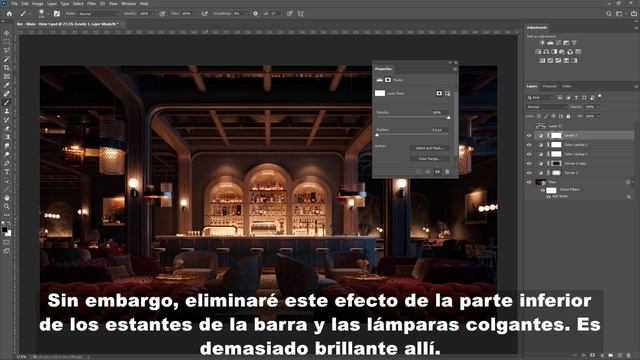Open the tool preset dropdown arrow
The height and width of the screenshot is (360, 640).
point(29,13)
